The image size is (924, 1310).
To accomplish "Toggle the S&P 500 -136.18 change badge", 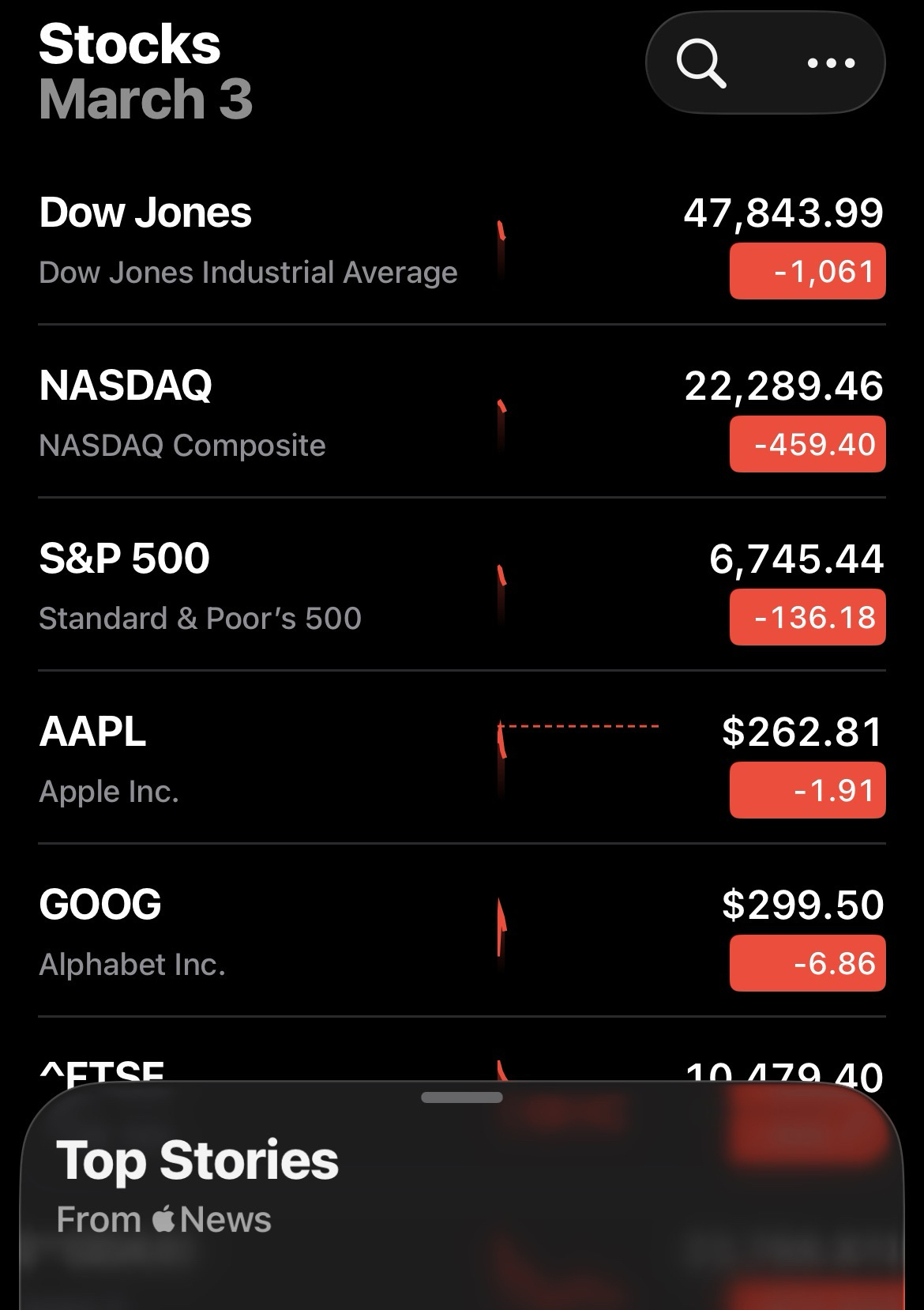I will pos(807,618).
